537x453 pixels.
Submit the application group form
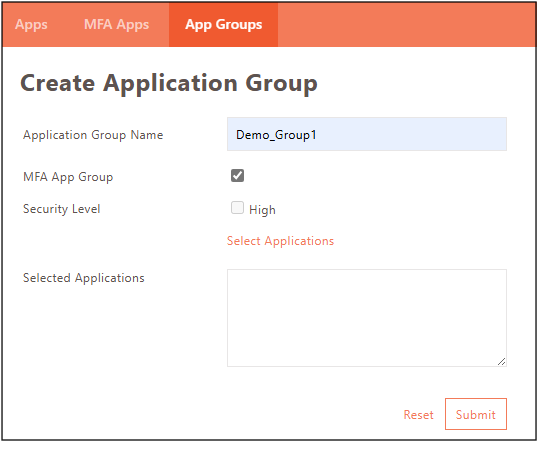[476, 414]
